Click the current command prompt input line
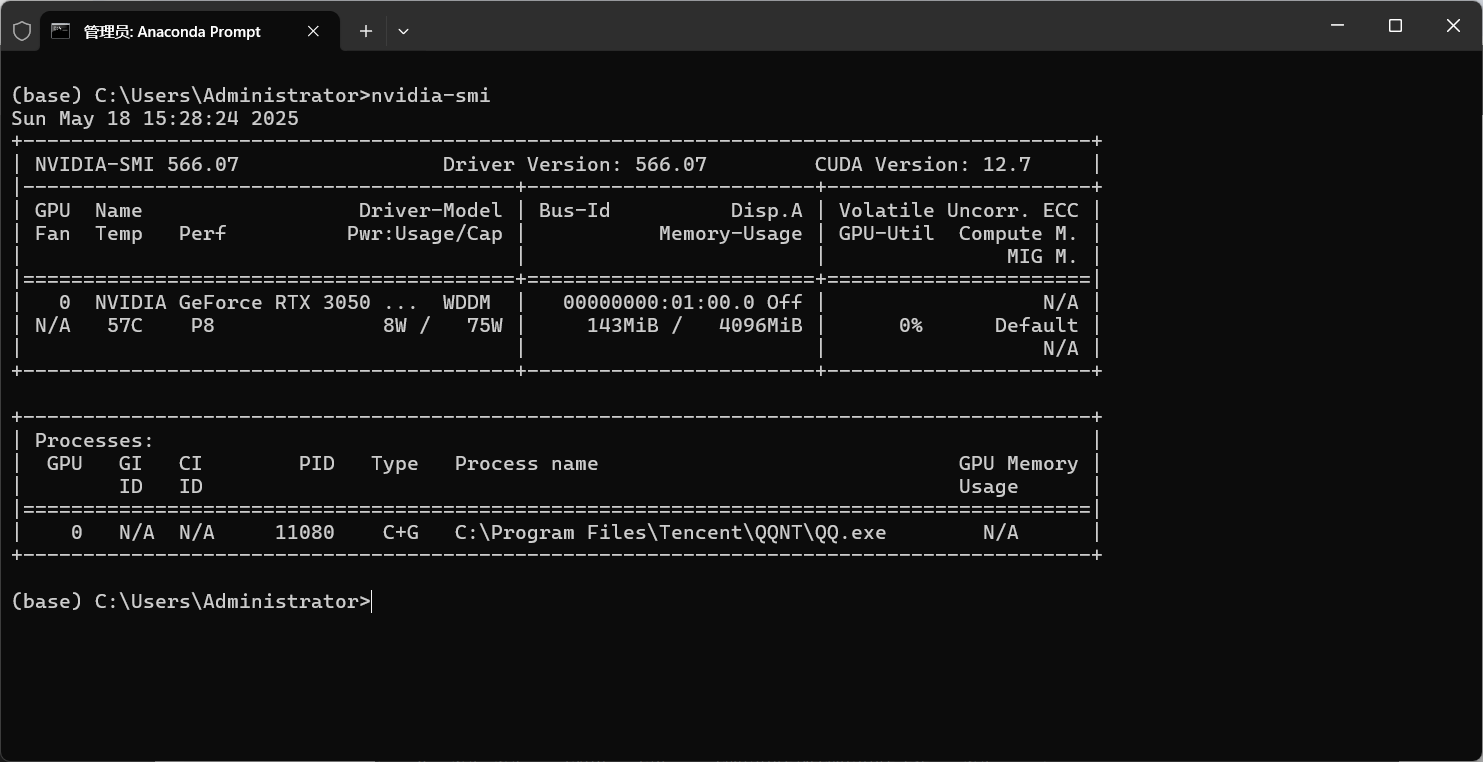 tap(192, 601)
